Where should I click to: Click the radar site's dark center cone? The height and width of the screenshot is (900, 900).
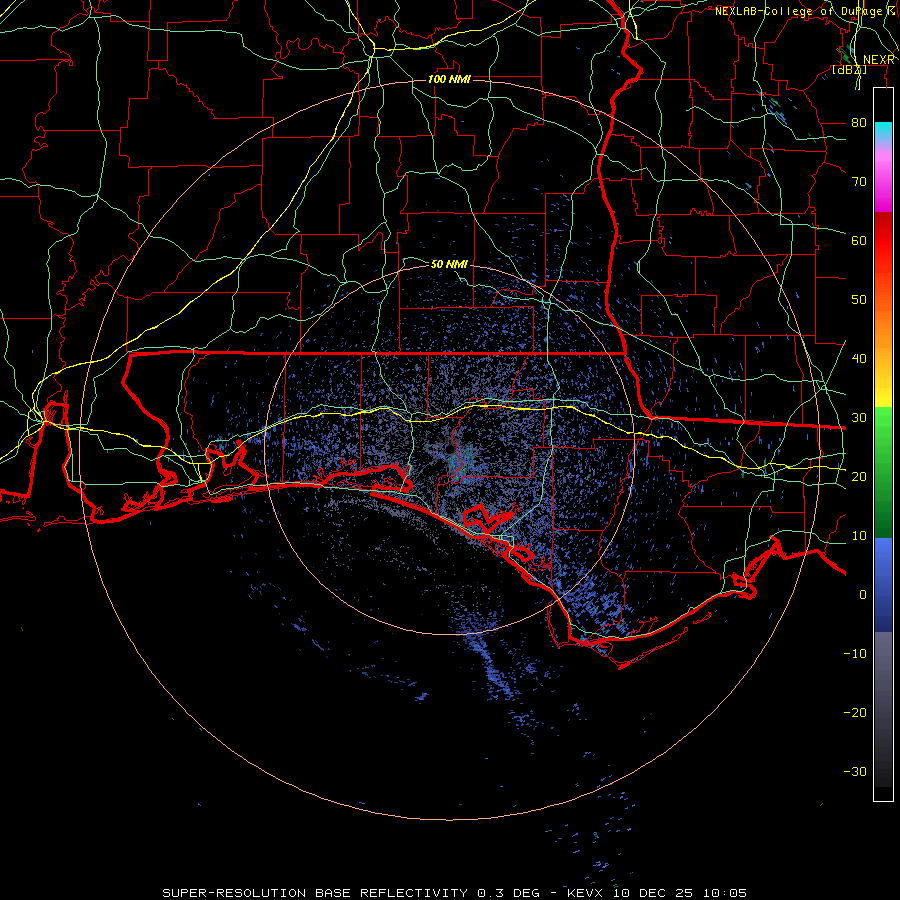tap(449, 449)
